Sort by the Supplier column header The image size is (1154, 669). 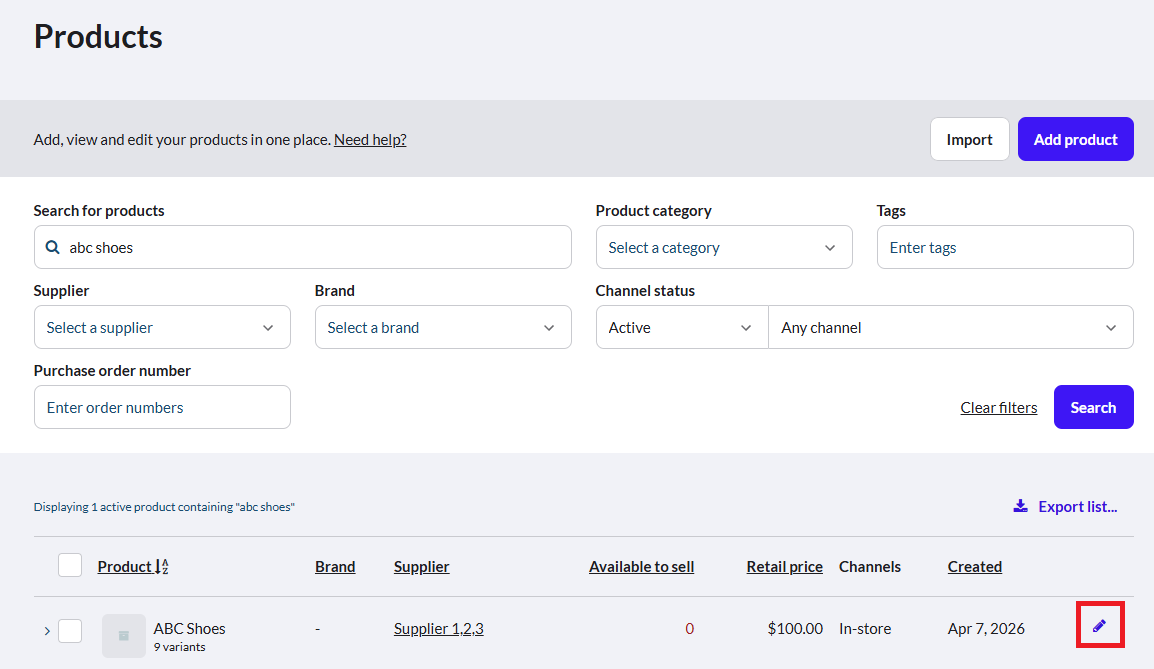pyautogui.click(x=421, y=567)
